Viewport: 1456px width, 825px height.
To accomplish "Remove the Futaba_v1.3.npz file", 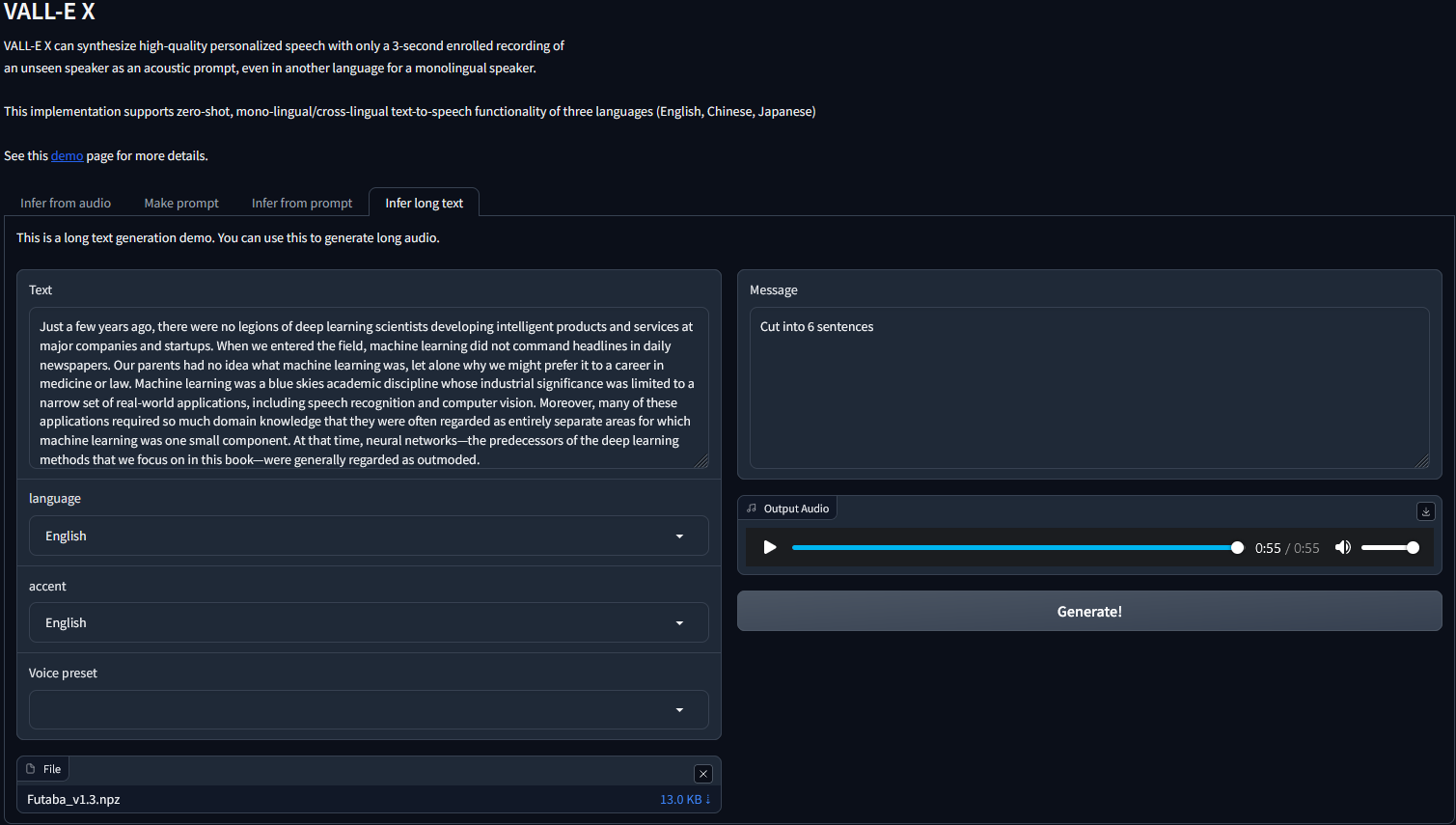I will tap(703, 774).
